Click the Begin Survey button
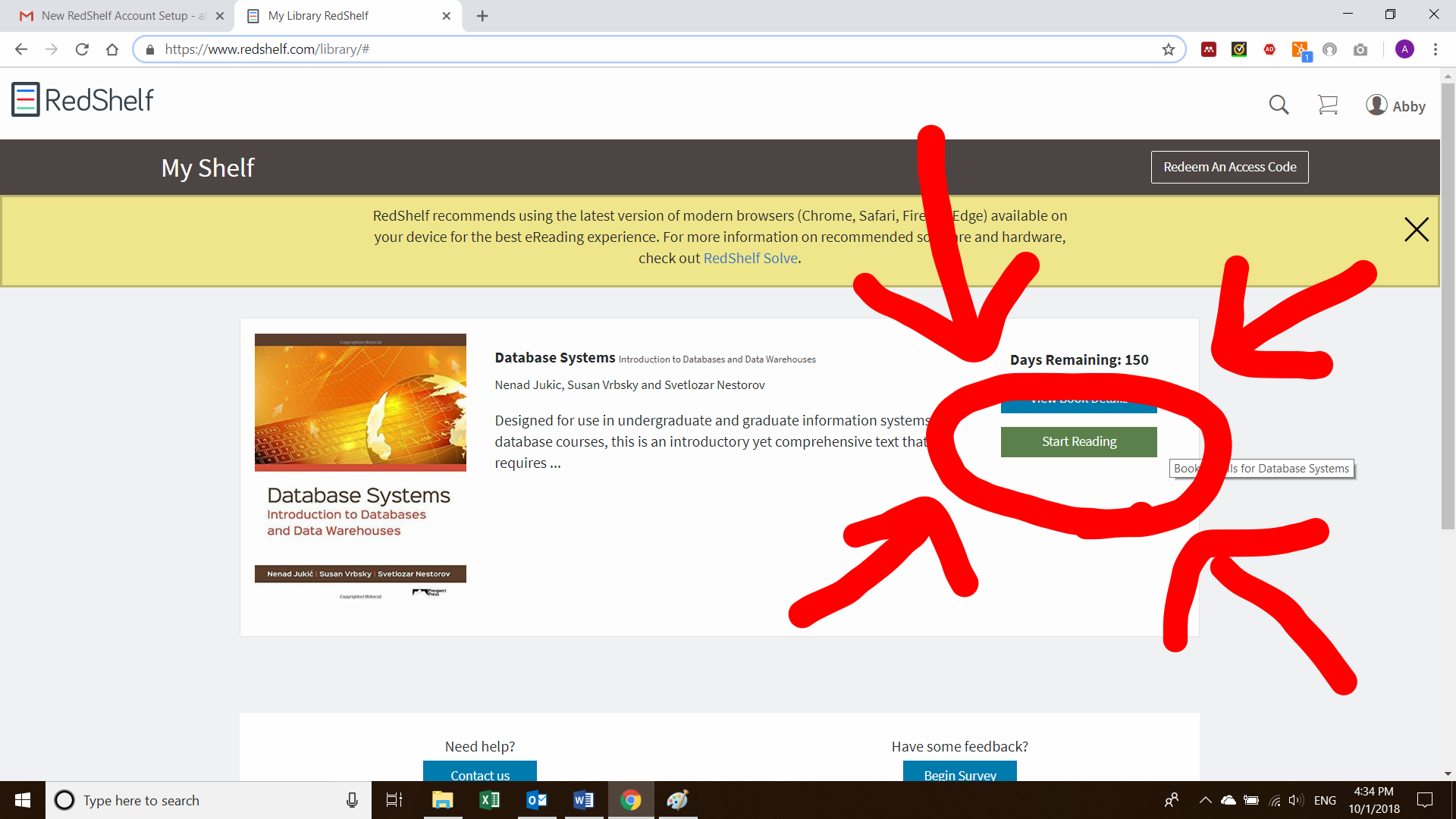The image size is (1456, 819). pos(960,772)
